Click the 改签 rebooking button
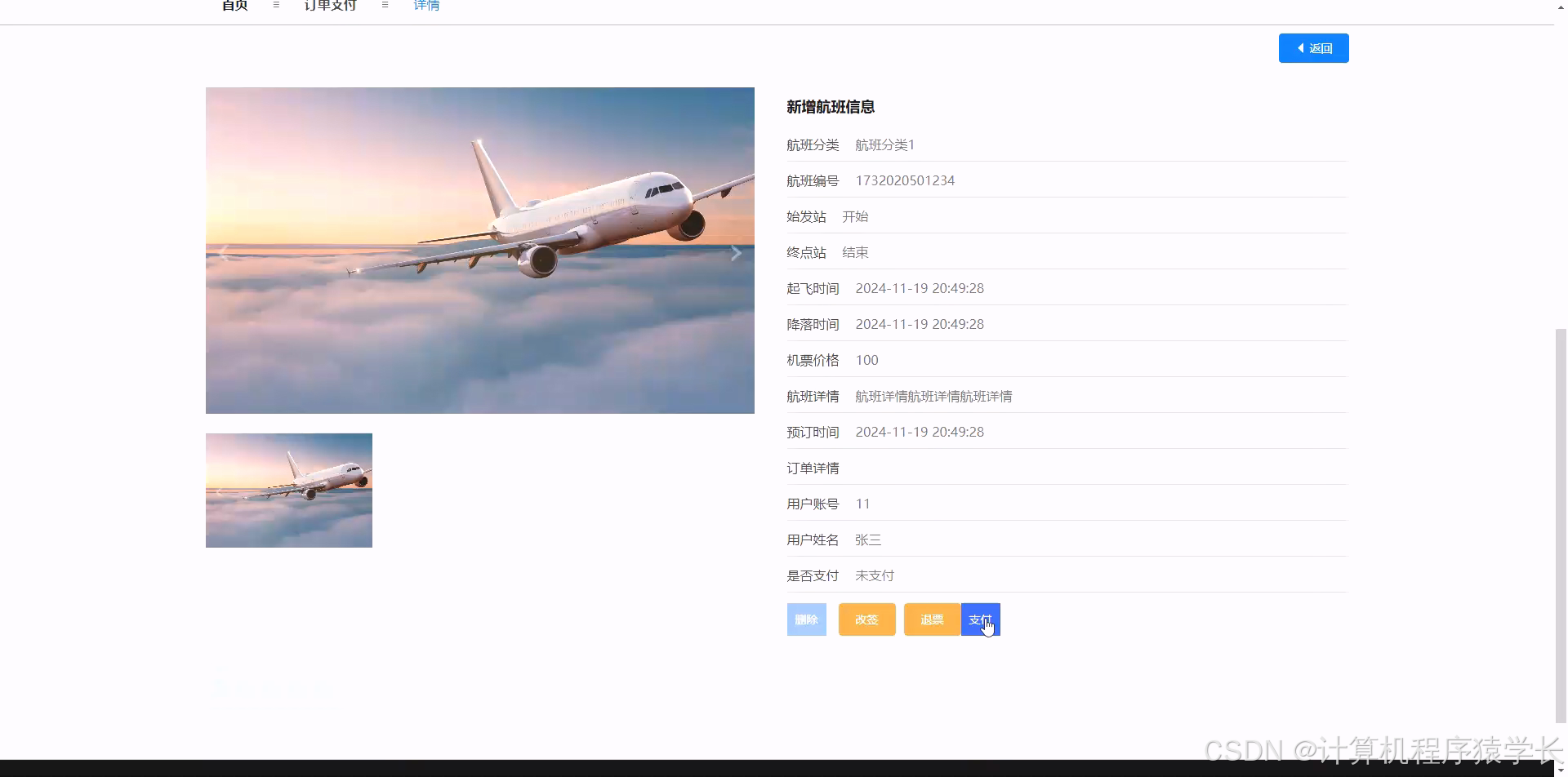The image size is (1568, 777). (866, 619)
